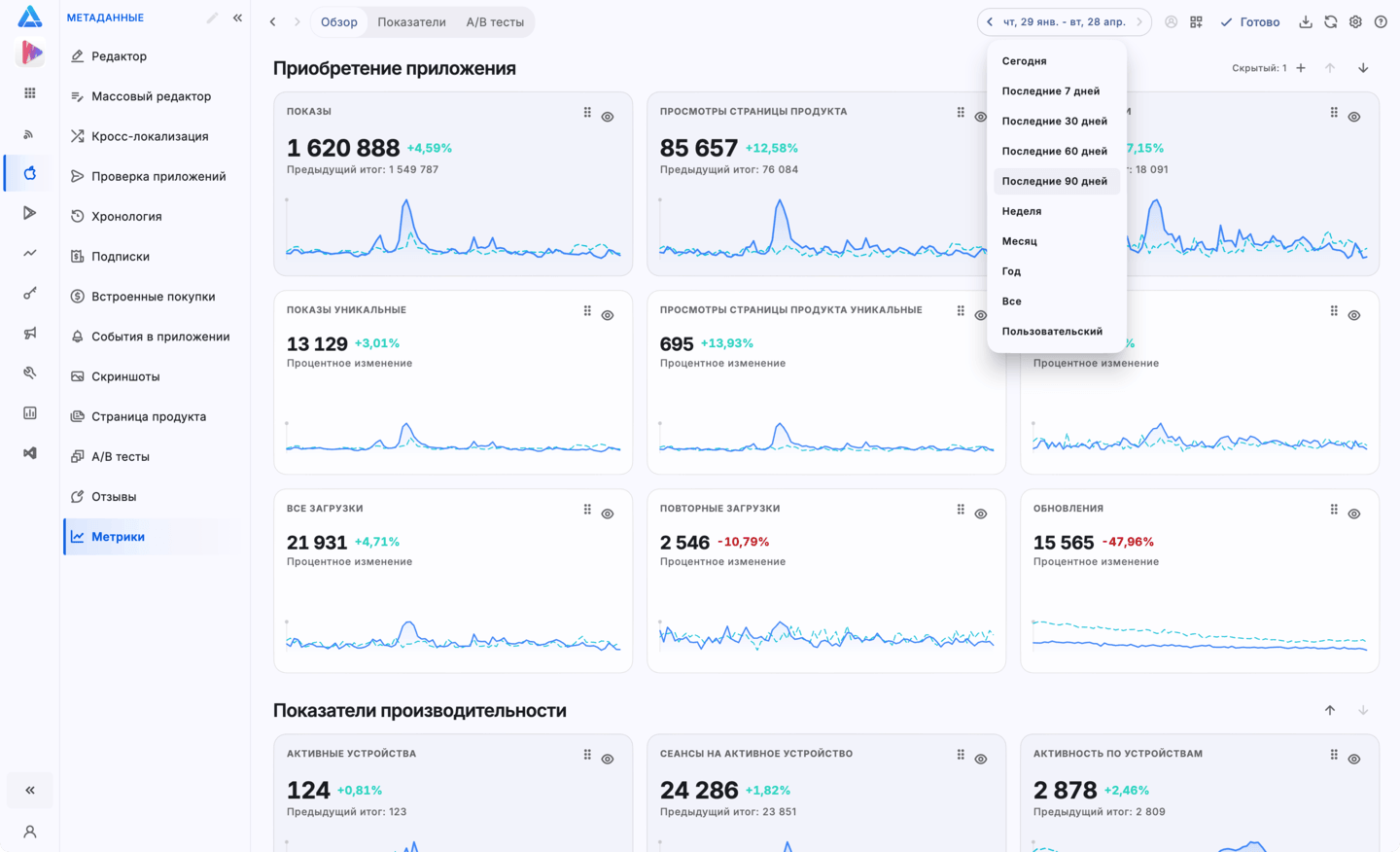Screen dimensions: 1400x852
Task: Navigate forward with the right arrow
Action: 297,21
